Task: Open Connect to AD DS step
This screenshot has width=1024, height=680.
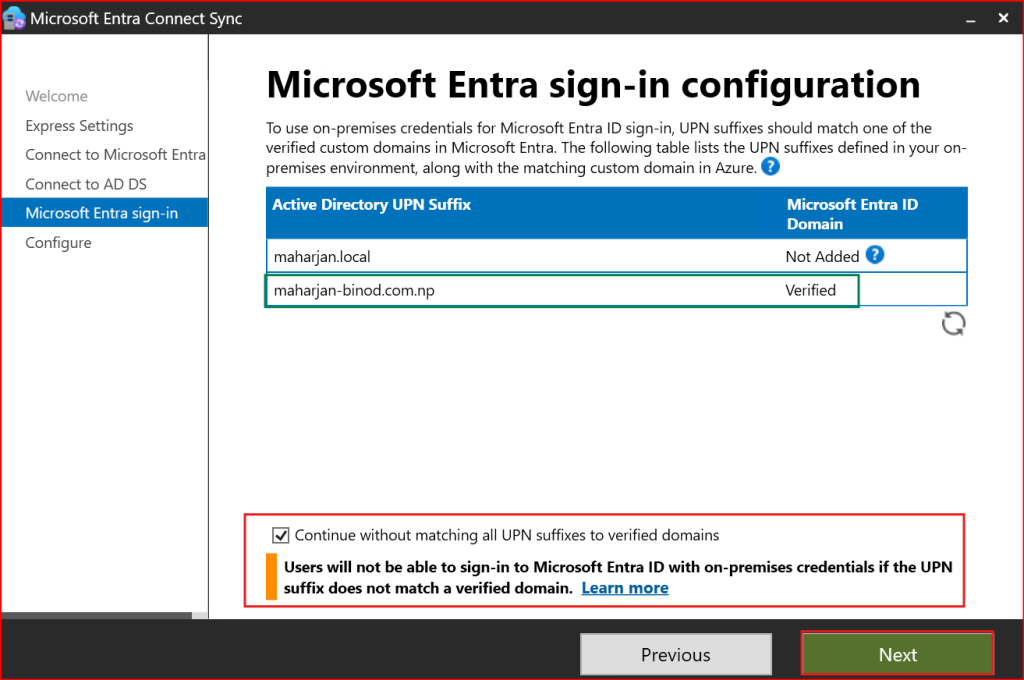Action: pyautogui.click(x=86, y=184)
